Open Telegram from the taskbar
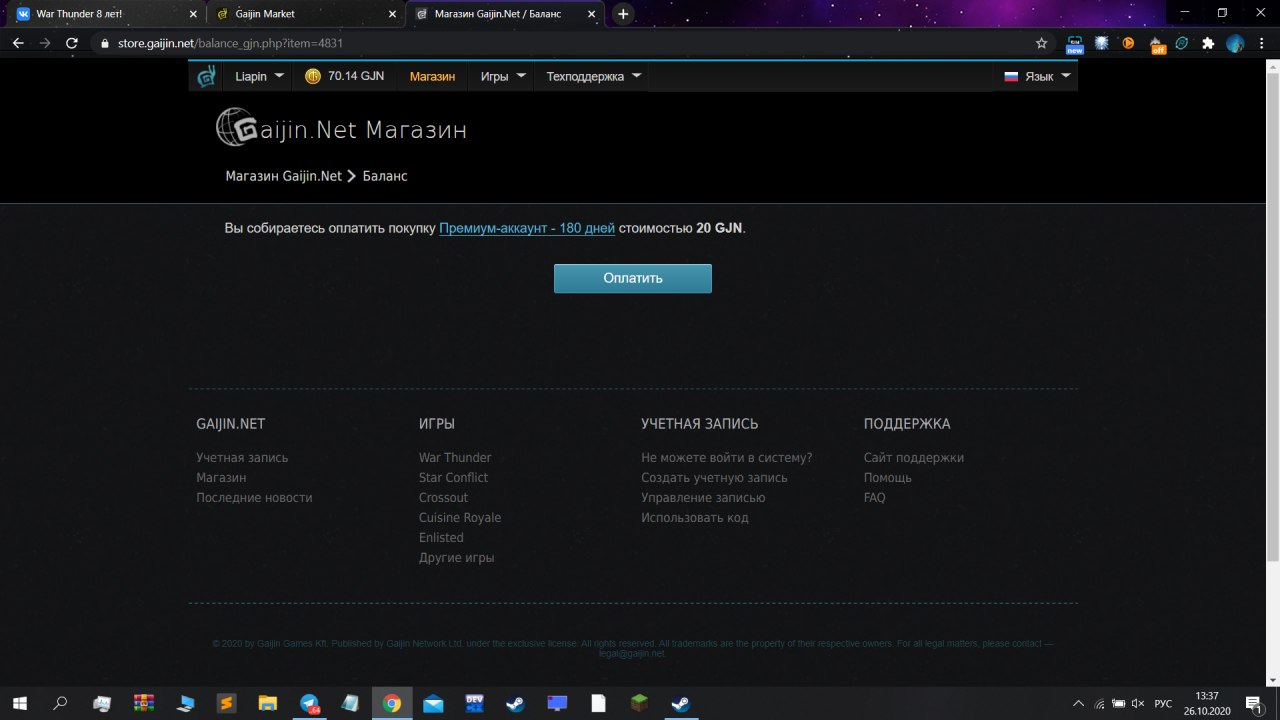 [x=309, y=703]
